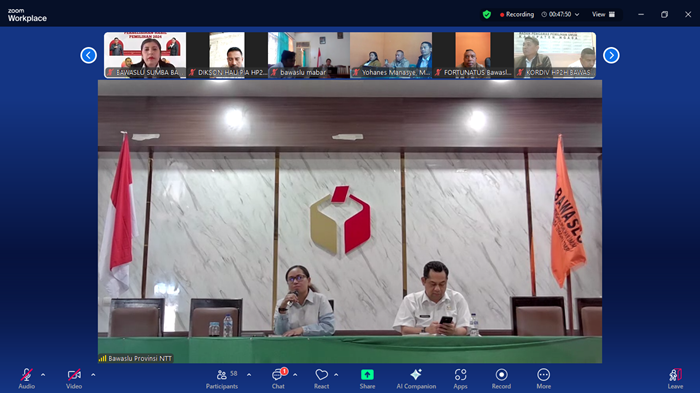700x393 pixels.
Task: Click the Zoom Workplace logo
Action: tap(27, 15)
